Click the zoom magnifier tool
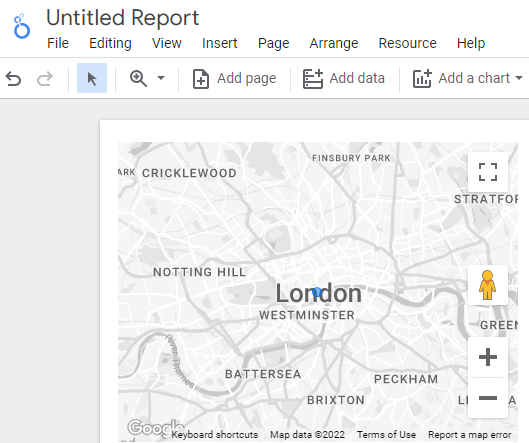 [138, 78]
